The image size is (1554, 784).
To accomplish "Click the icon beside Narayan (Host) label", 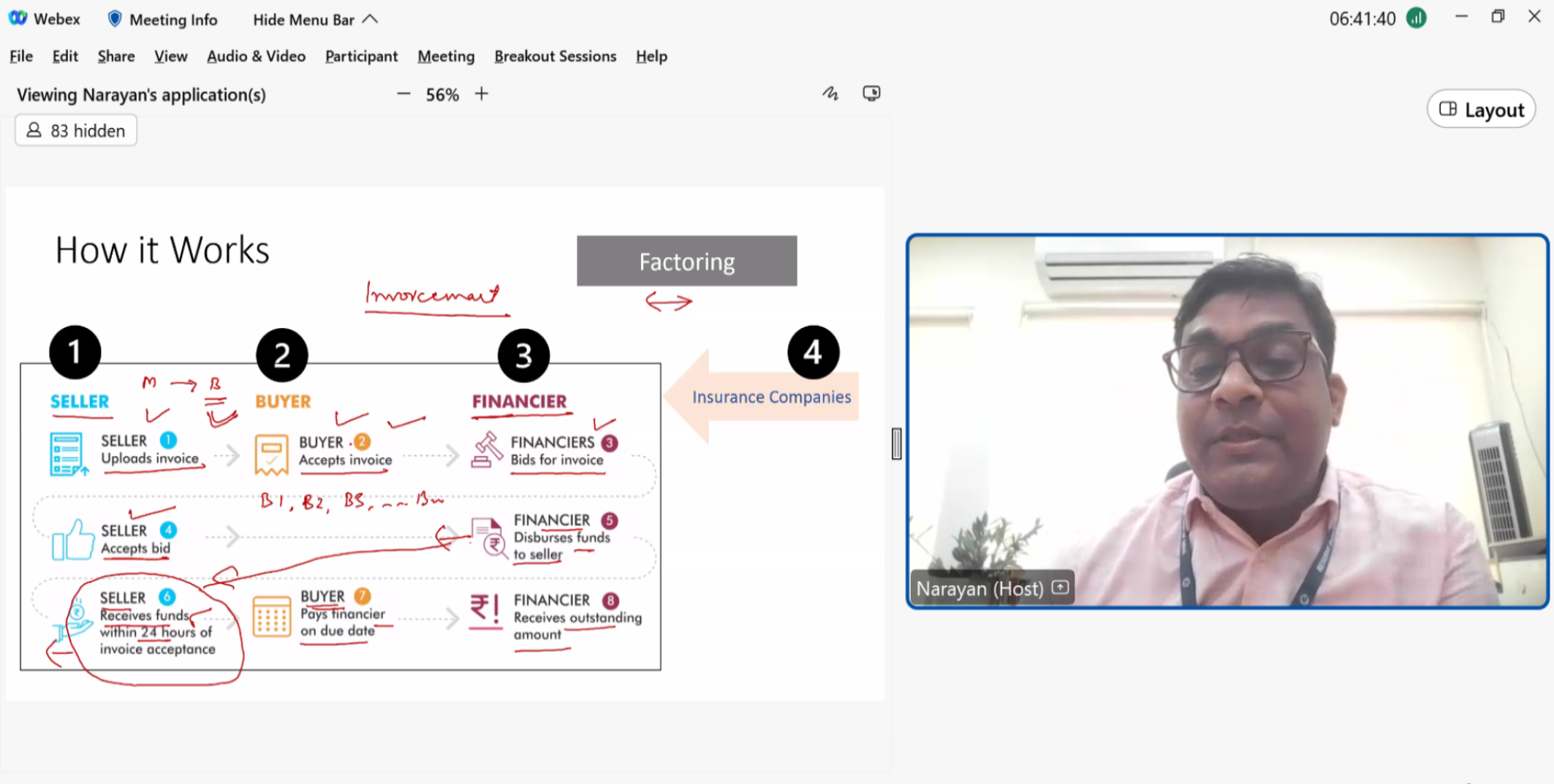I will (x=1060, y=587).
